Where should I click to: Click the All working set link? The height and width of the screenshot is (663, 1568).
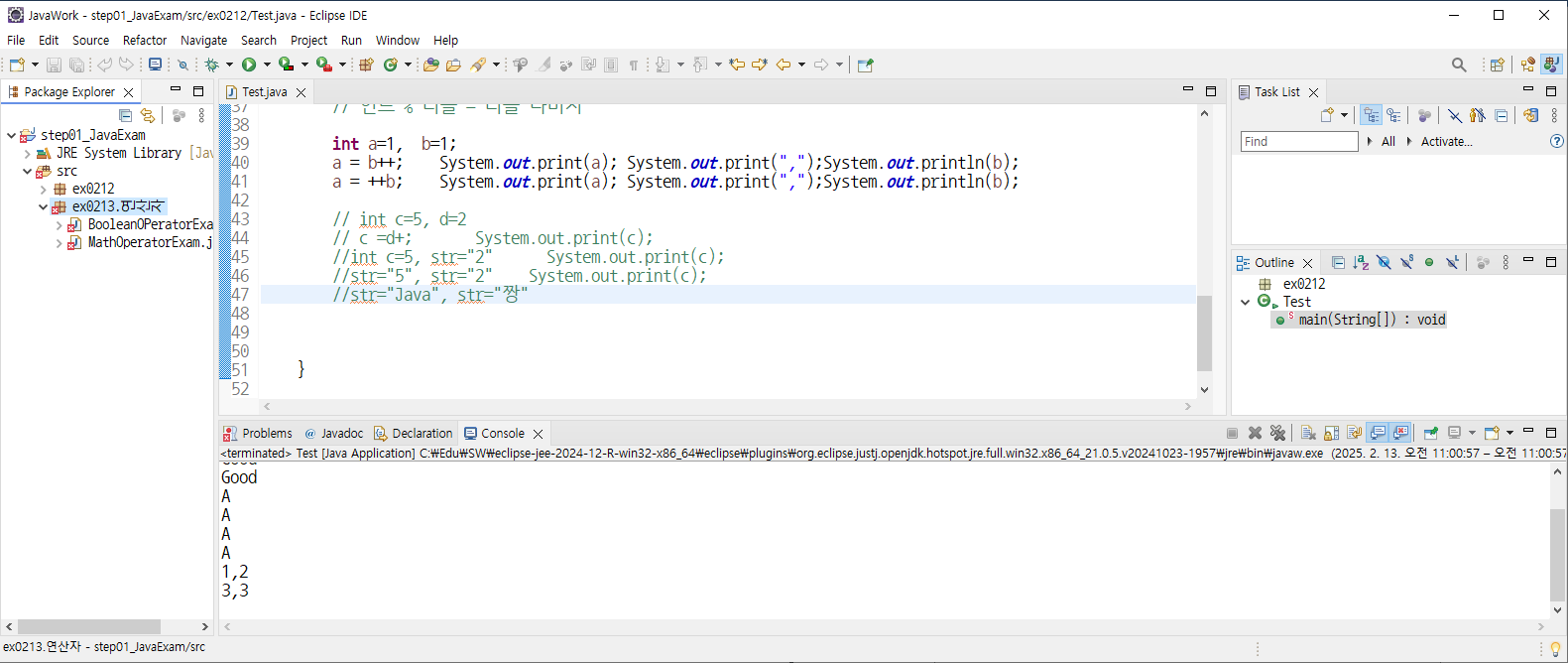click(1388, 141)
